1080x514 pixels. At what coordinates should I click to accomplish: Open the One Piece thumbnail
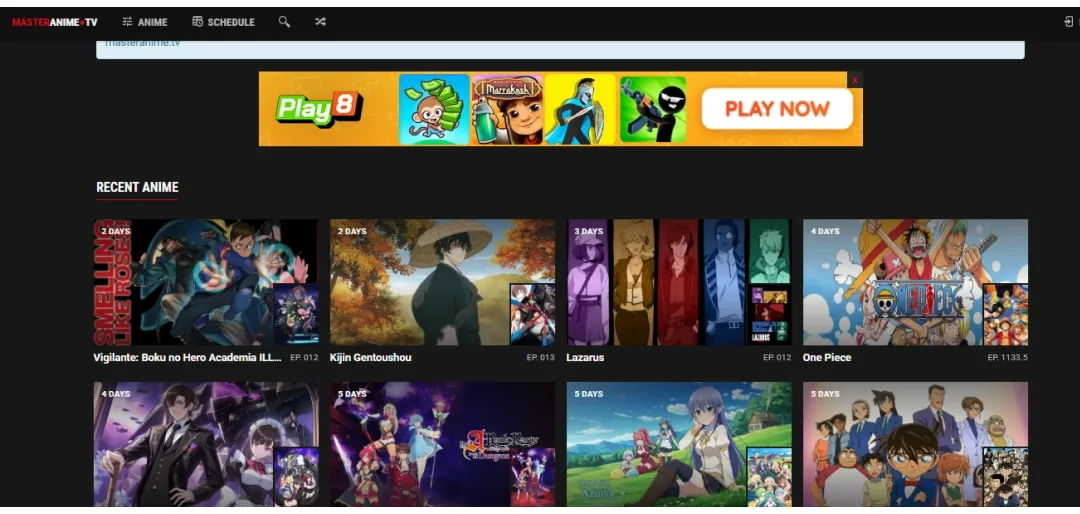(x=914, y=282)
